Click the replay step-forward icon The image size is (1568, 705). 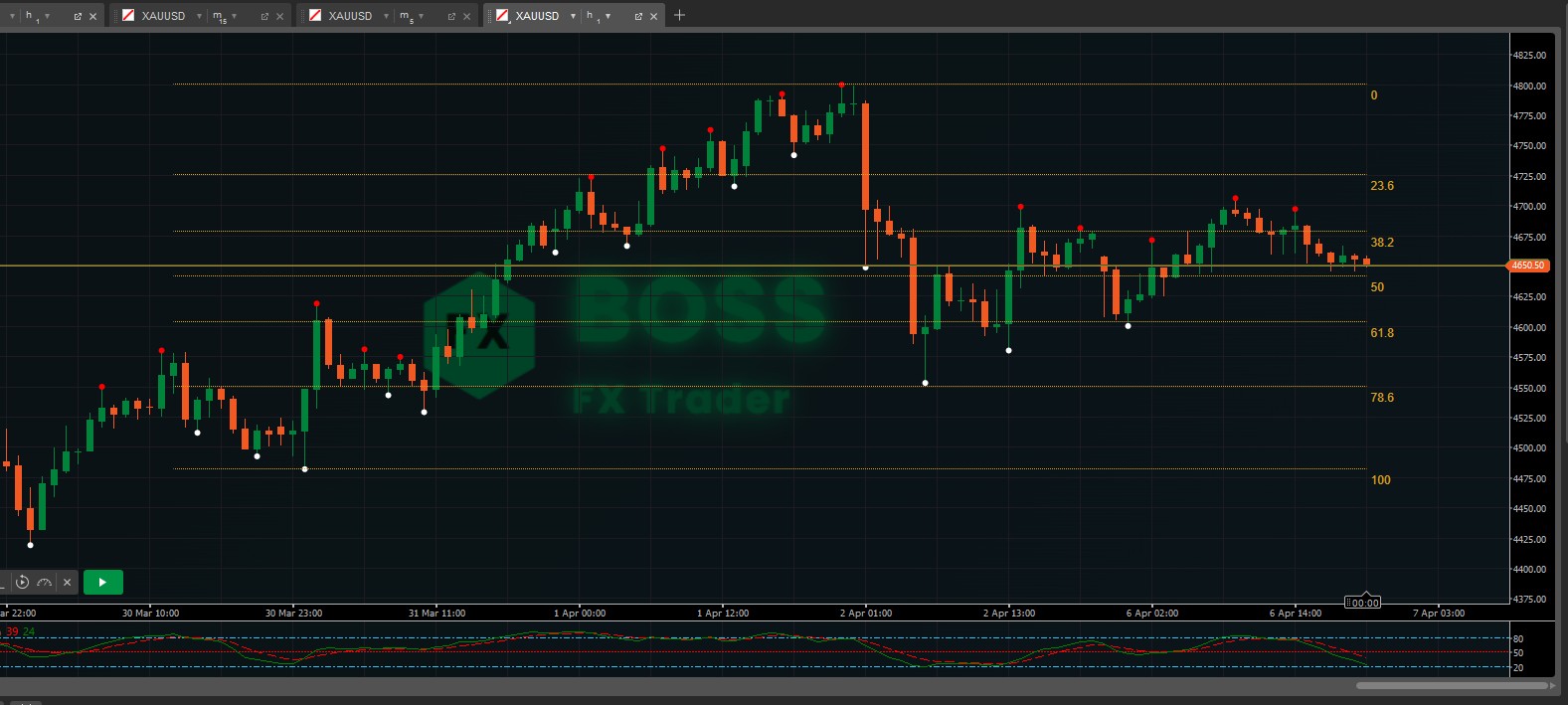tap(22, 582)
